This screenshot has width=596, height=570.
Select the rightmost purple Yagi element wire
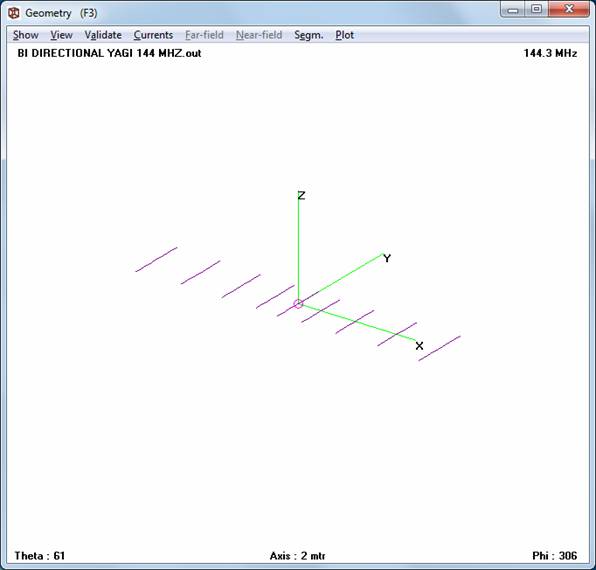coord(439,348)
